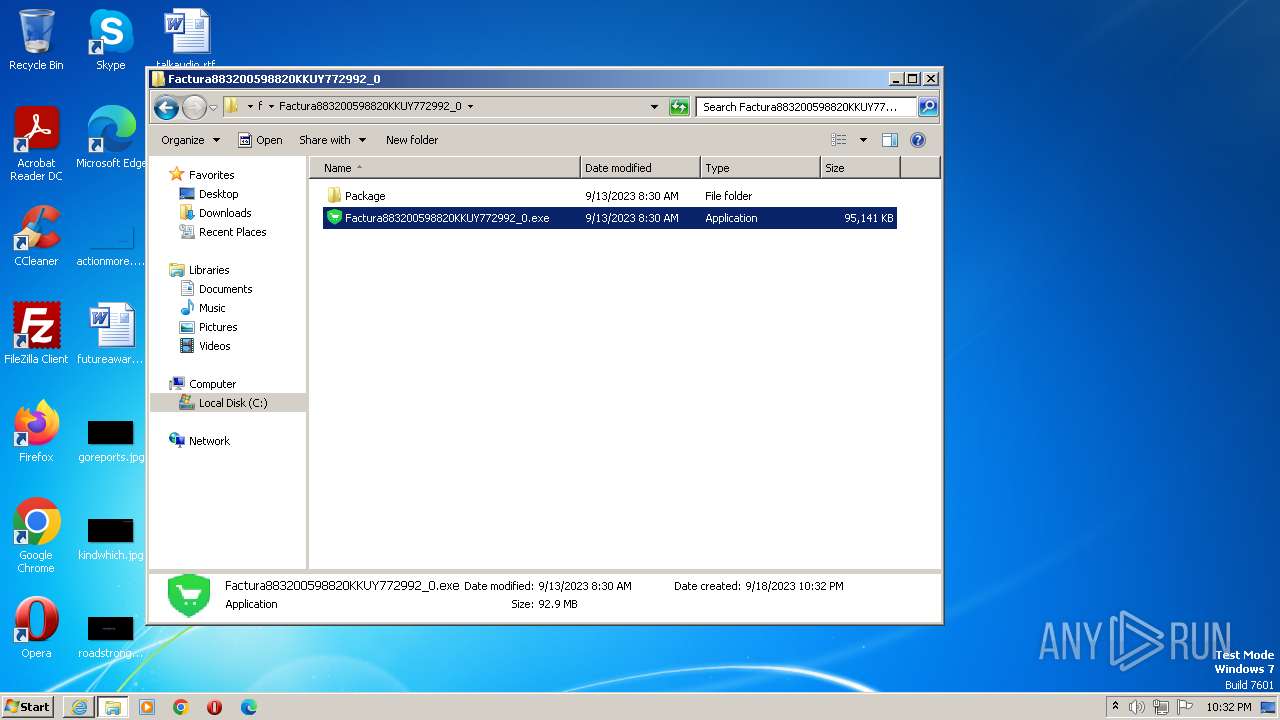Open view options dropdown arrow
Screen dimensions: 1280x720
[863, 140]
